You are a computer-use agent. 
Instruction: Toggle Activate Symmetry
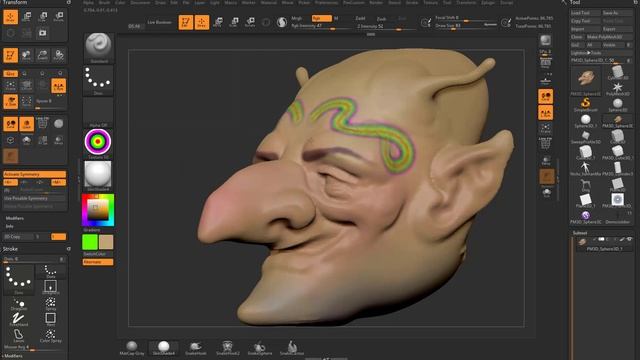pos(35,174)
